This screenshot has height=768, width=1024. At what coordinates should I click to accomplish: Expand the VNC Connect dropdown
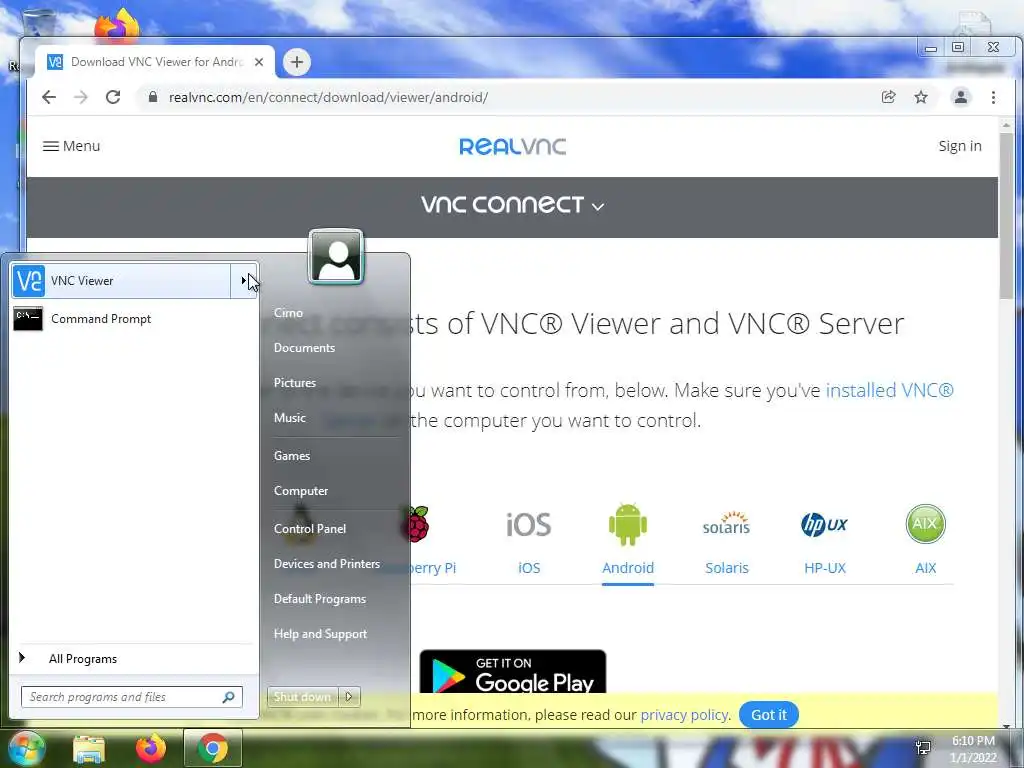click(513, 205)
